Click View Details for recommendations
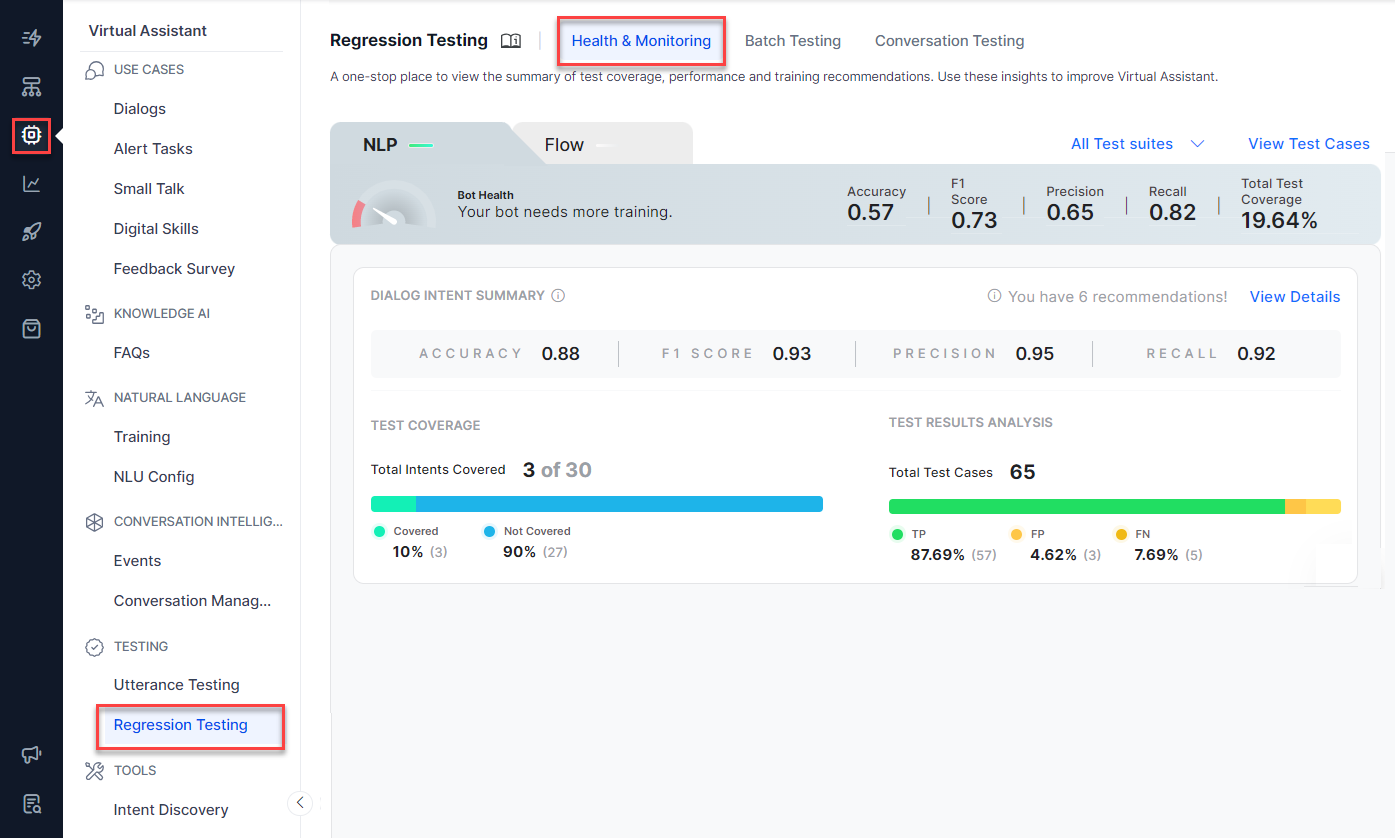 point(1294,297)
